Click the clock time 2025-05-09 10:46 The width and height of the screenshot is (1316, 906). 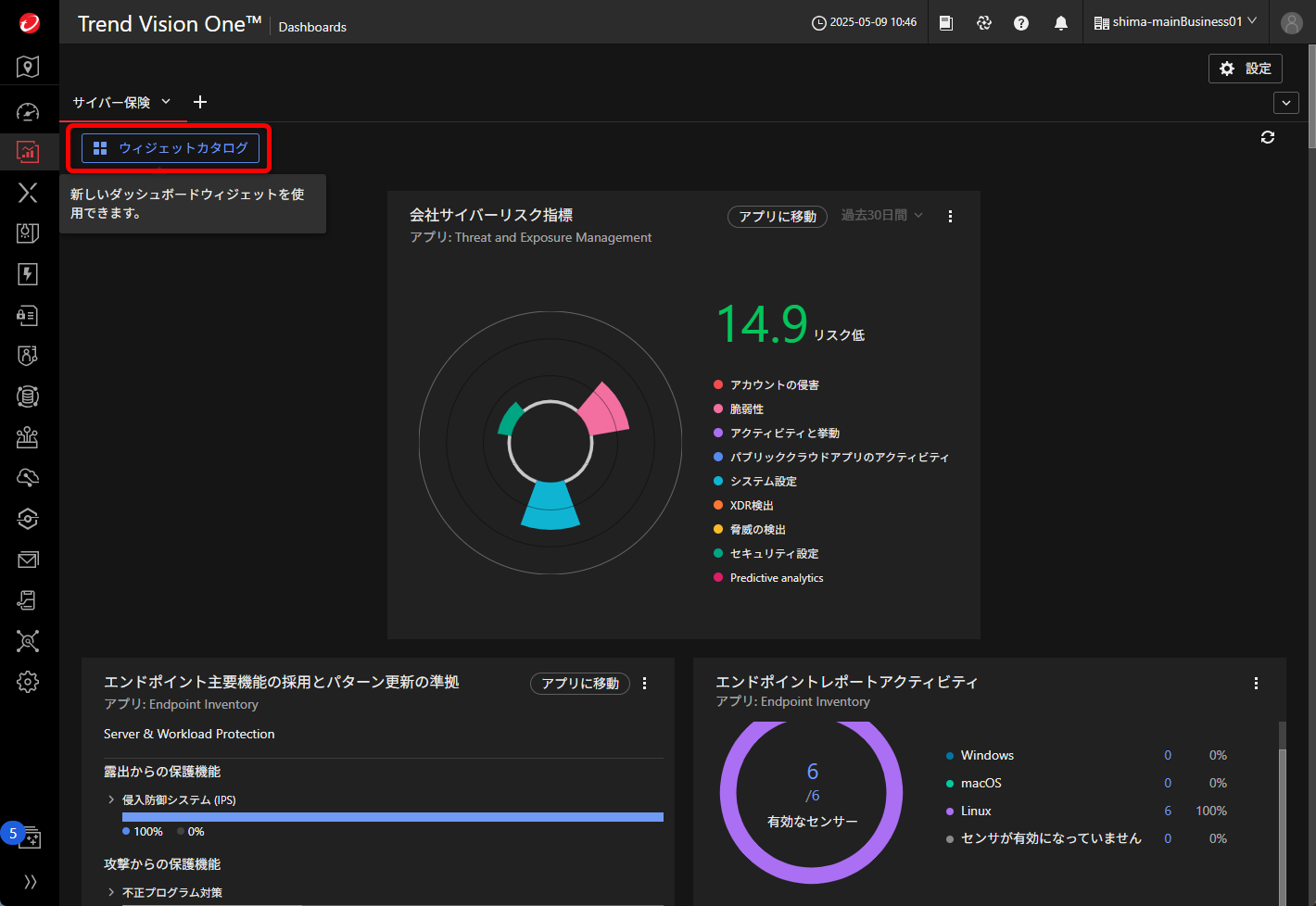(864, 22)
